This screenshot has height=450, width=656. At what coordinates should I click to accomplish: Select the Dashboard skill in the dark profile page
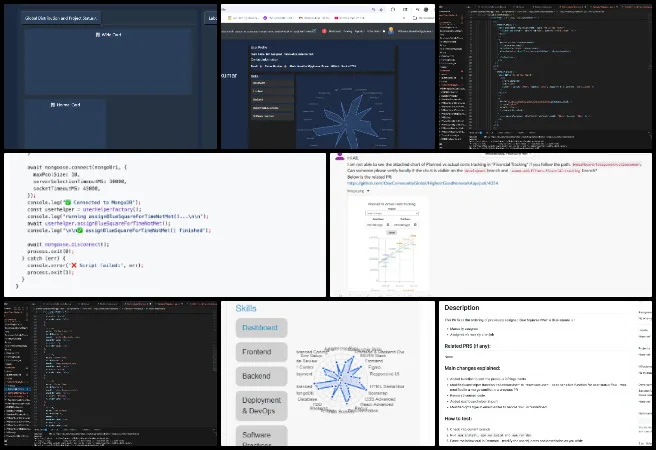[x=272, y=83]
